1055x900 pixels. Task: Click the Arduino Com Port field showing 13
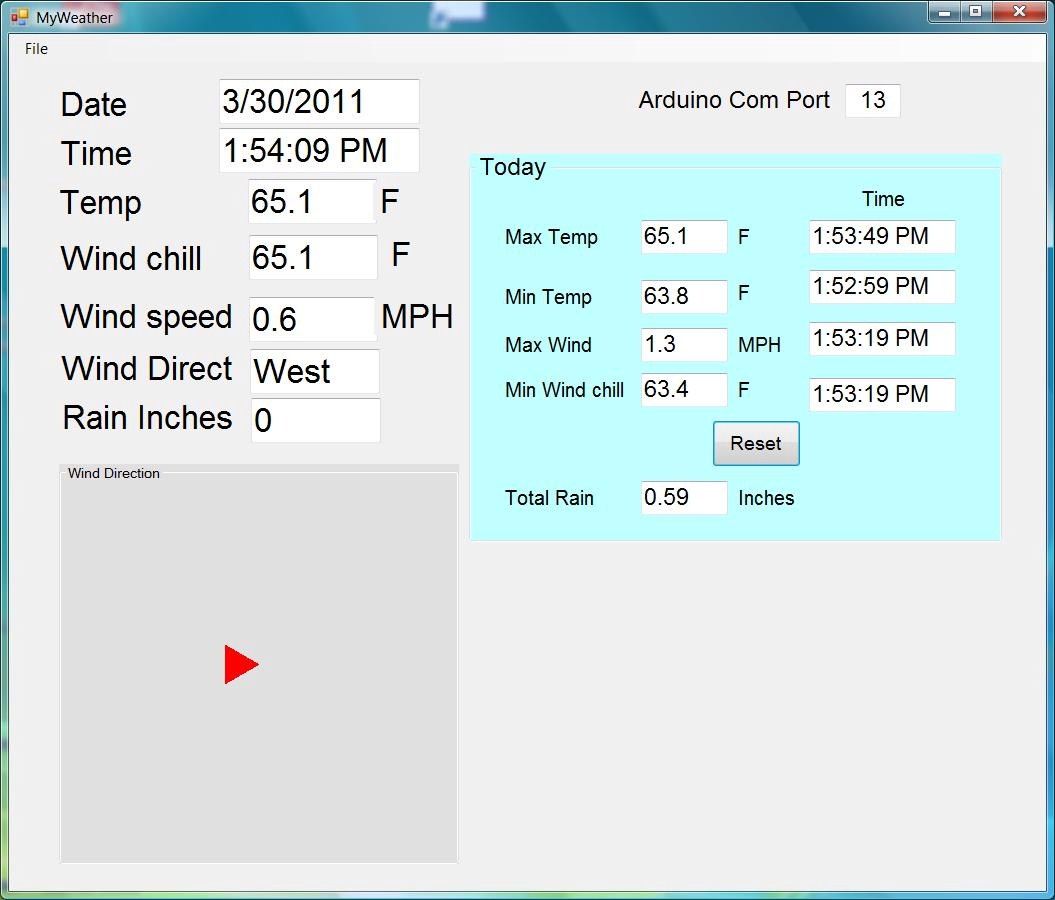click(872, 100)
